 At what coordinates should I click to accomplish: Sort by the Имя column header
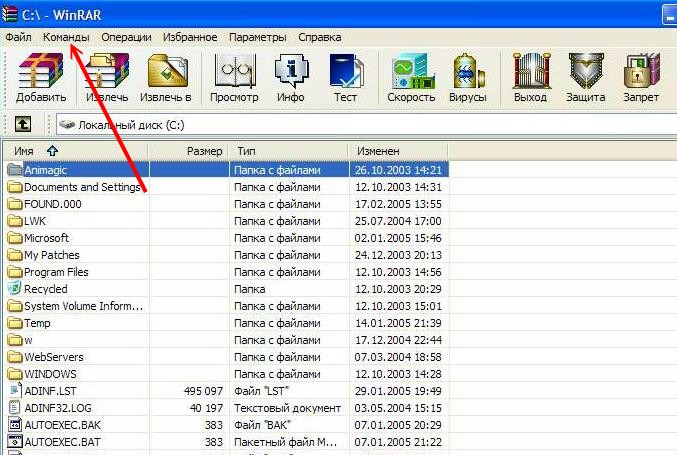[76, 151]
